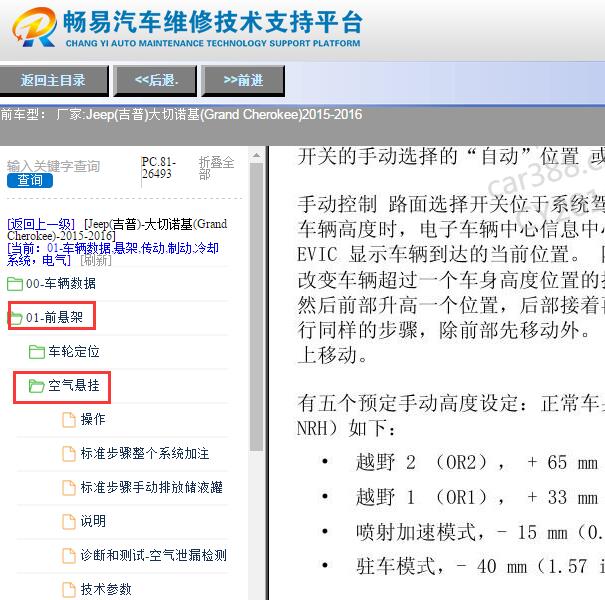The height and width of the screenshot is (600, 605).
Task: Click the vehicle model text Jeep Grand Cherokee 2015-2016
Action: pos(224,115)
